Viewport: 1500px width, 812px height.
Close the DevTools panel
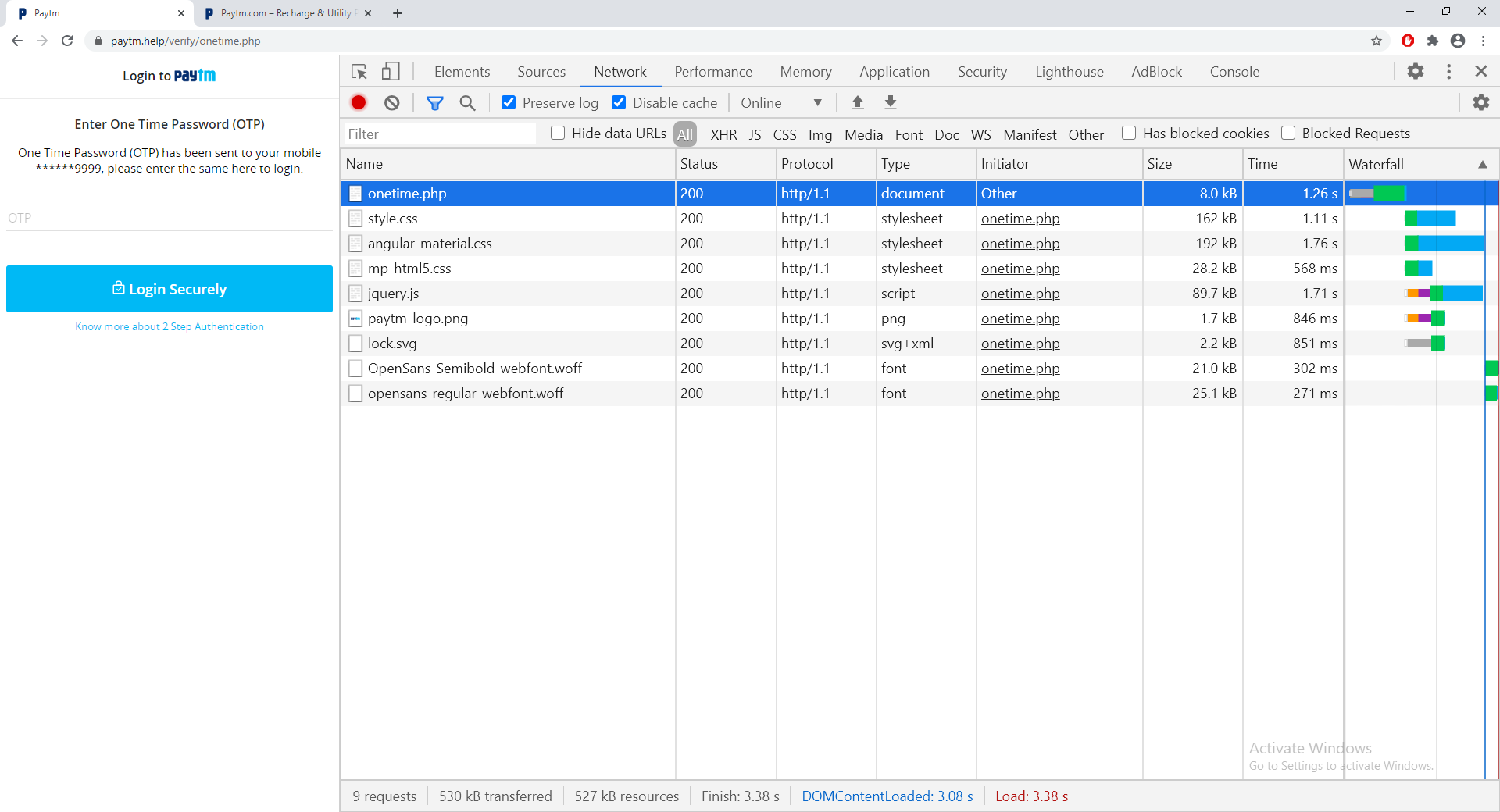click(1481, 71)
